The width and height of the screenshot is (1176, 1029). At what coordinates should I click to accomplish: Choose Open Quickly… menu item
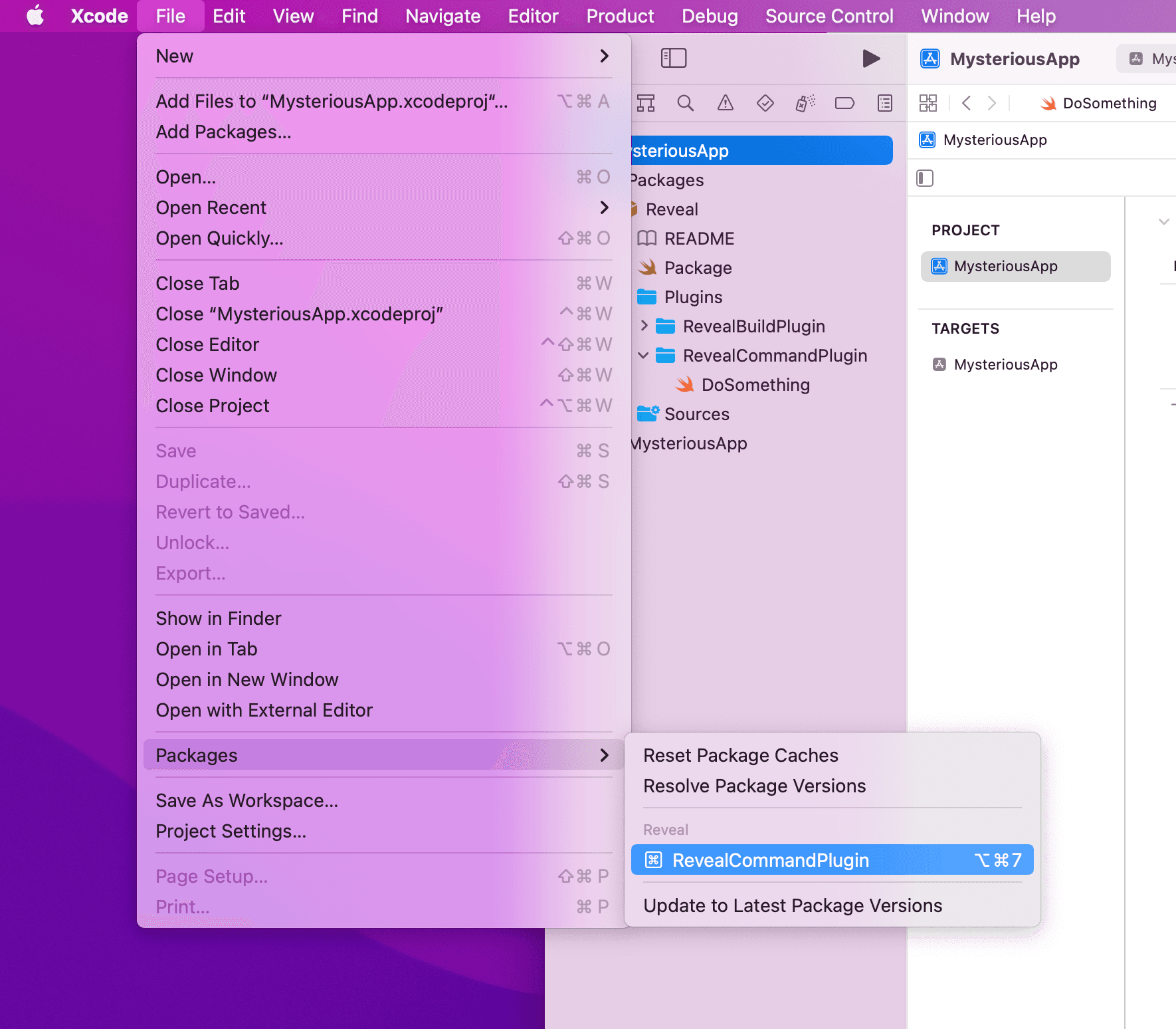(383, 238)
